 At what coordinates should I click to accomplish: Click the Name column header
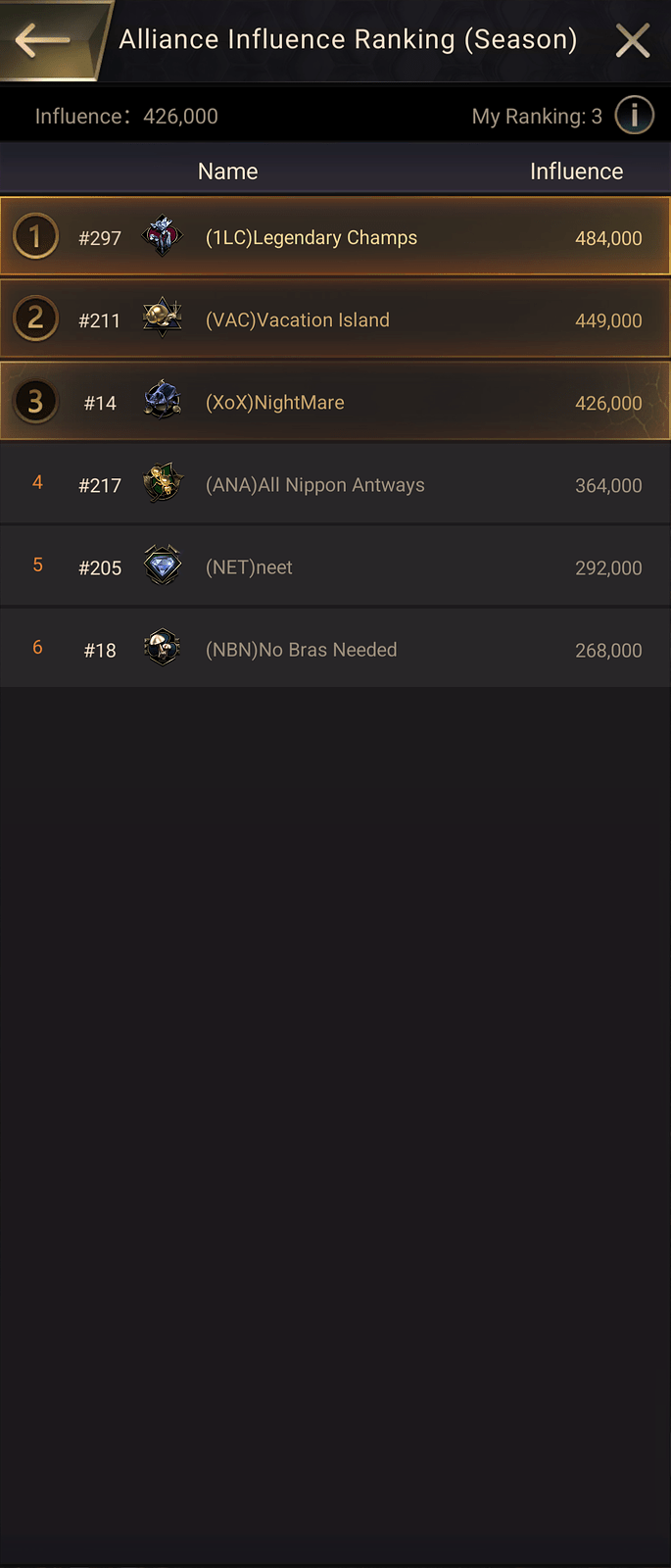click(x=228, y=171)
